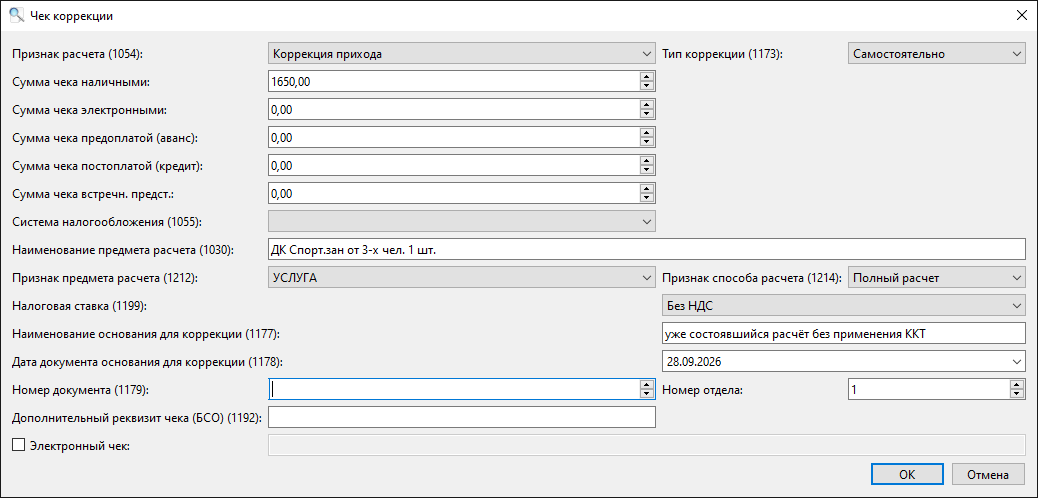Focus the Дополнительный реквизит чека (БСО) field
The image size is (1038, 498).
coord(461,418)
